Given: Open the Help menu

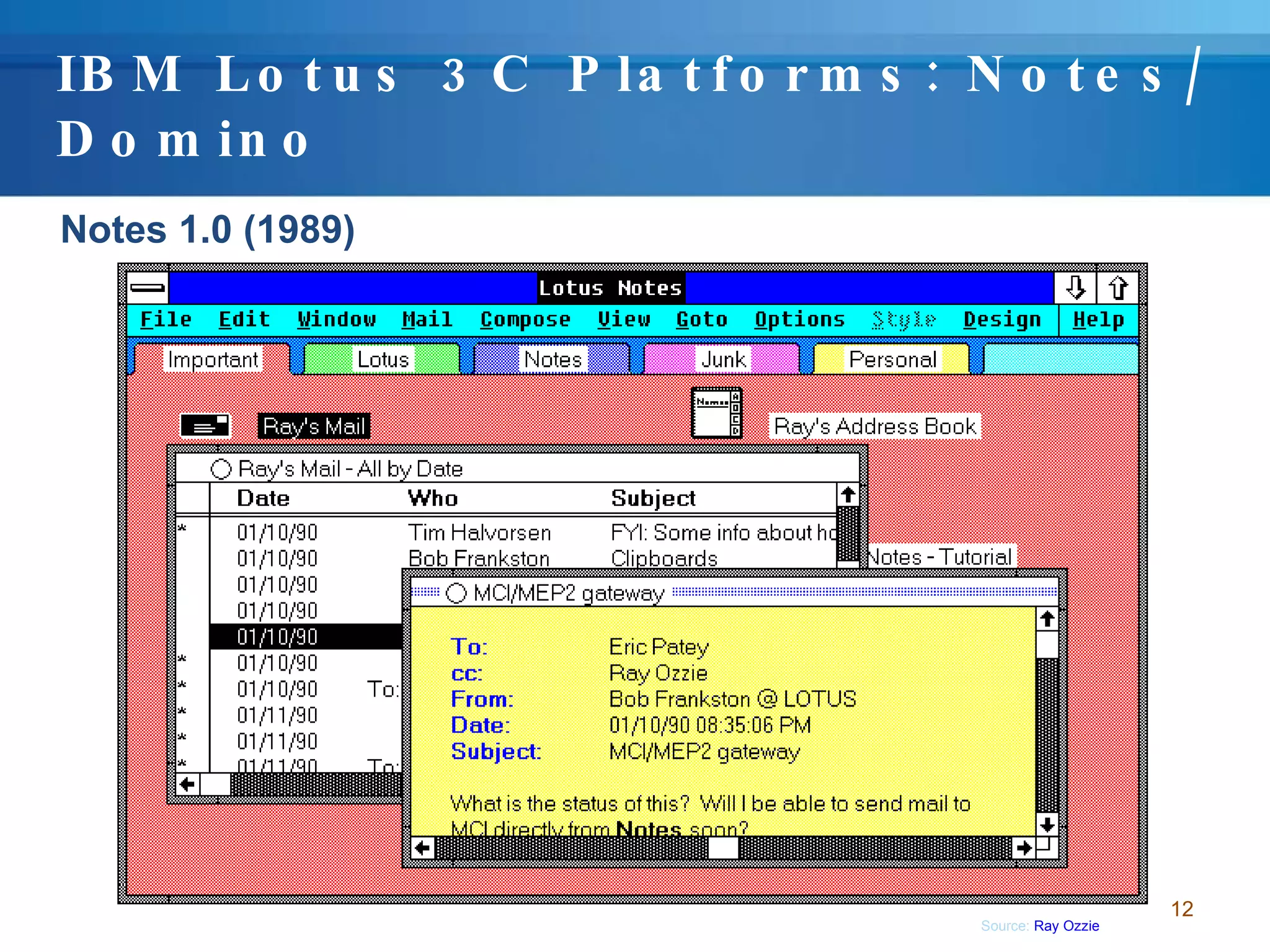Looking at the screenshot, I should pos(1098,320).
